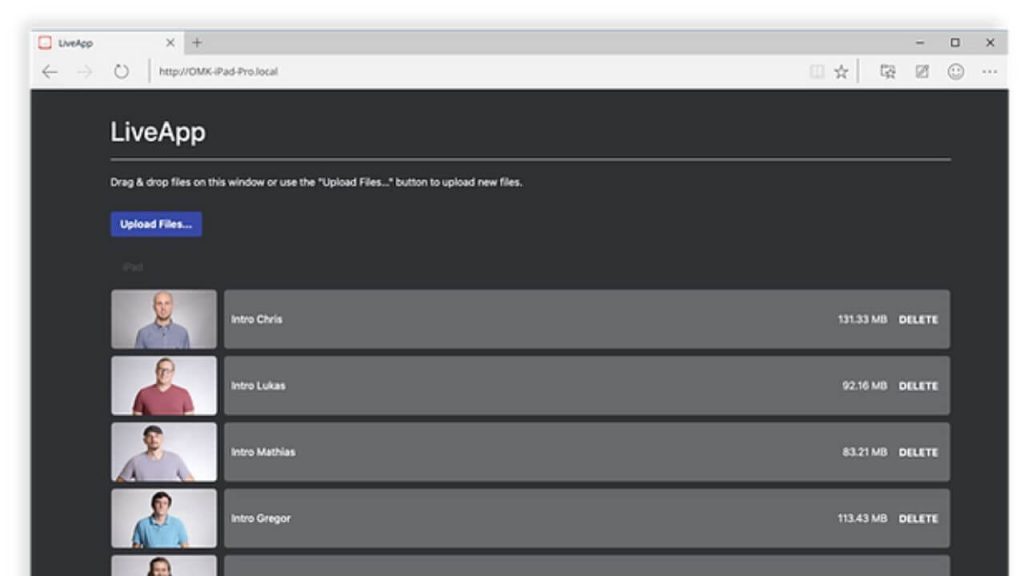Image resolution: width=1024 pixels, height=576 pixels.
Task: Open reading view from the book icon
Action: tap(817, 72)
